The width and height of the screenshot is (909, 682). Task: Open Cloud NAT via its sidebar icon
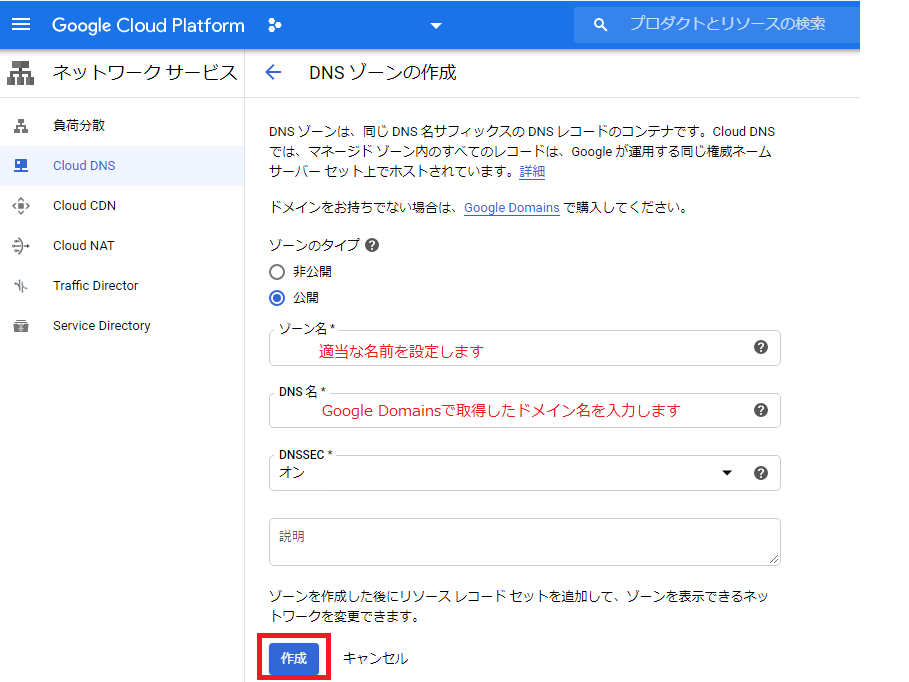22,245
